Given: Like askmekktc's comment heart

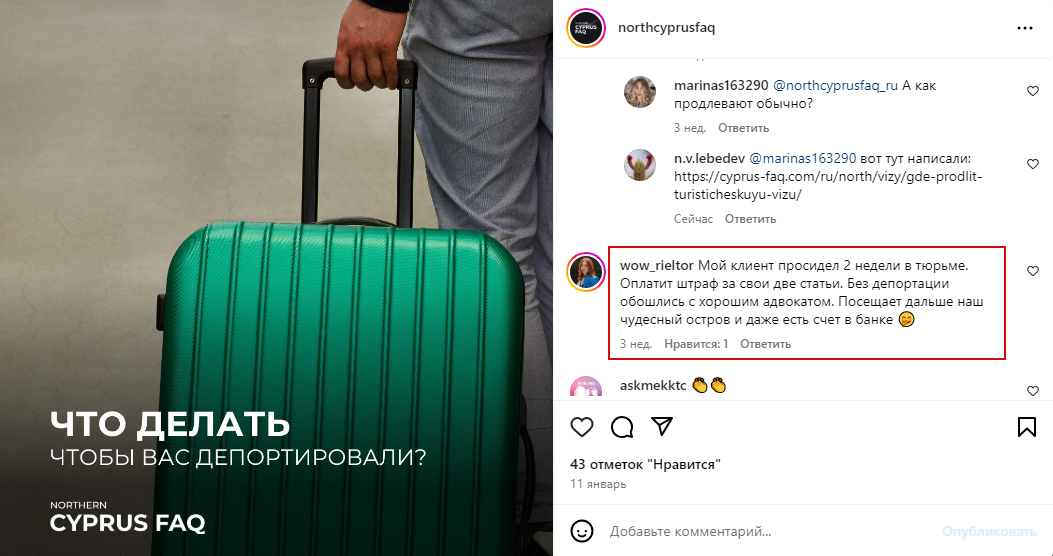Looking at the screenshot, I should point(1033,391).
